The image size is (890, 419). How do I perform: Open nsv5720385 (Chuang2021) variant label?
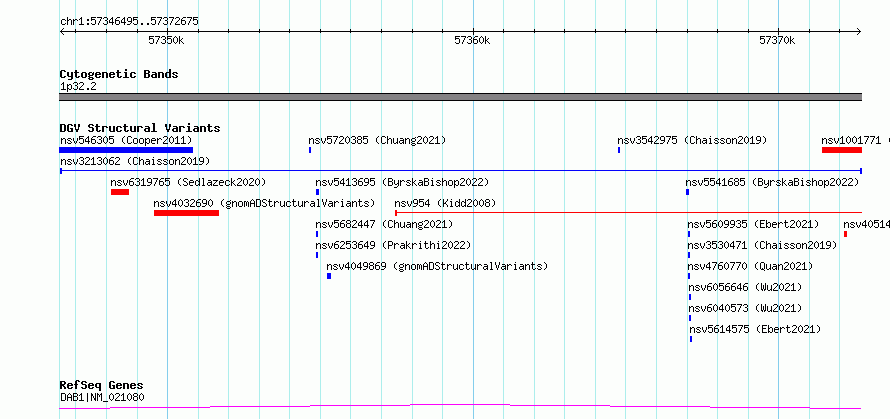click(x=377, y=140)
